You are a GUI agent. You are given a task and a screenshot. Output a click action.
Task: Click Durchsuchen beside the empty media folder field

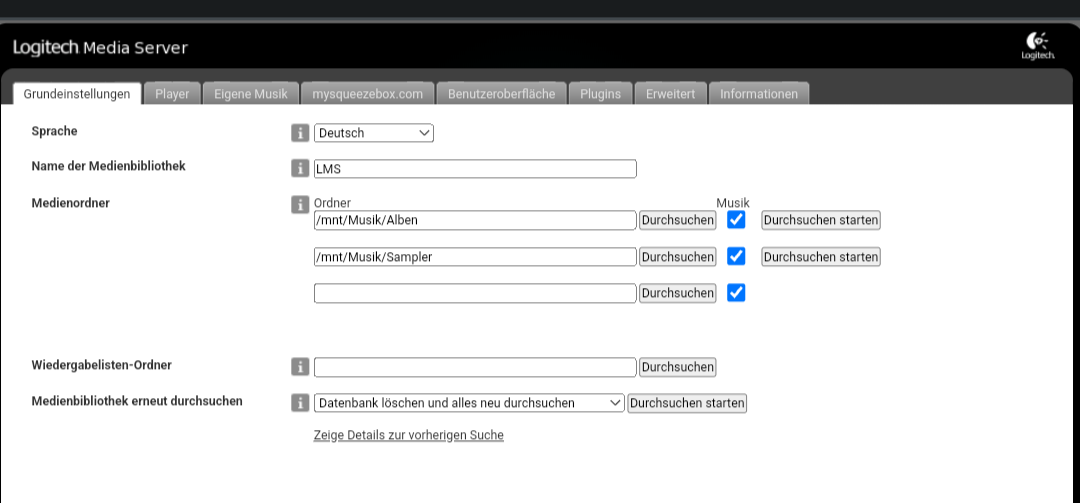[x=678, y=293]
